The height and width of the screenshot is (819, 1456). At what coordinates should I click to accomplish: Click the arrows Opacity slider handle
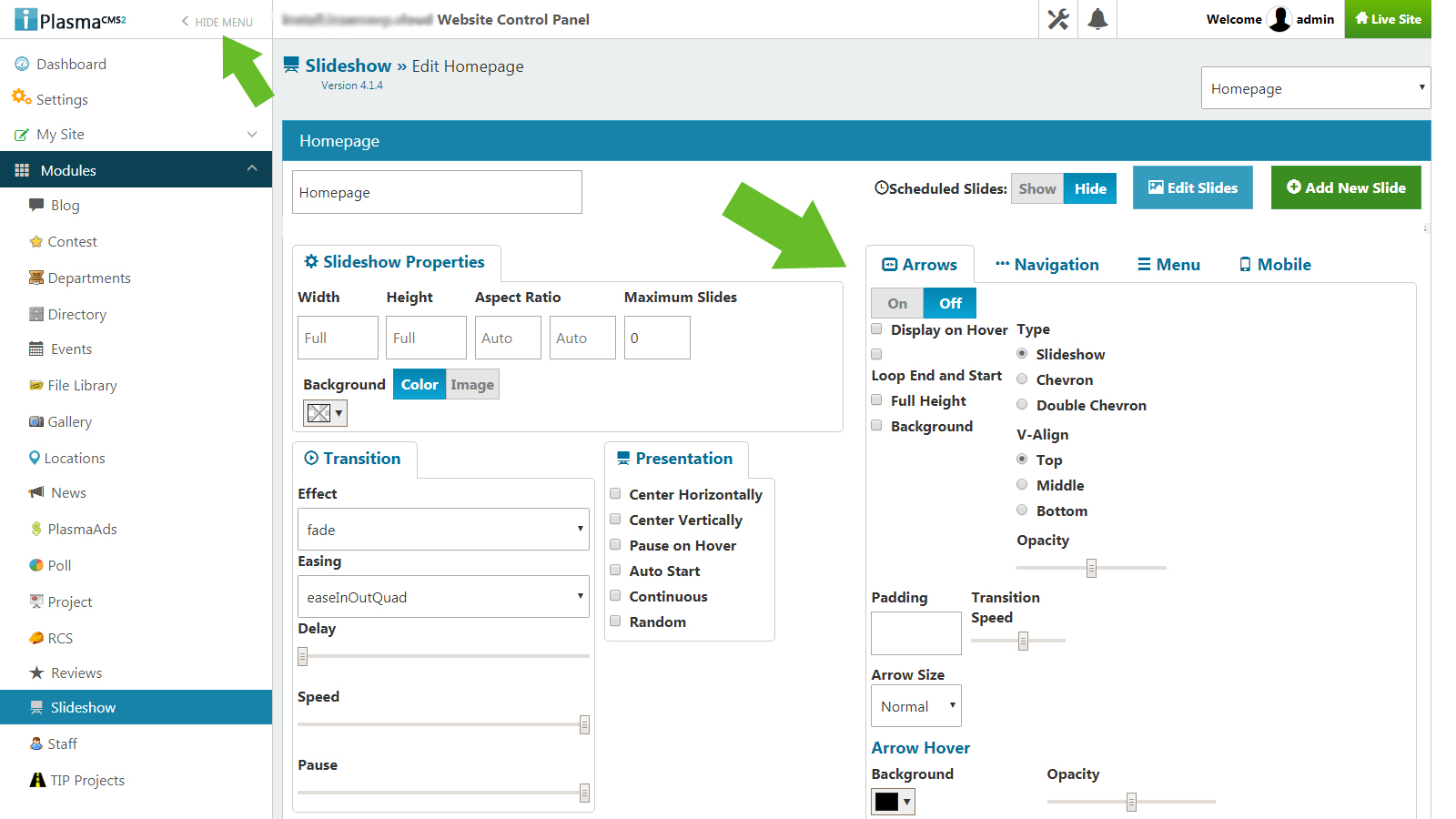coord(1091,568)
